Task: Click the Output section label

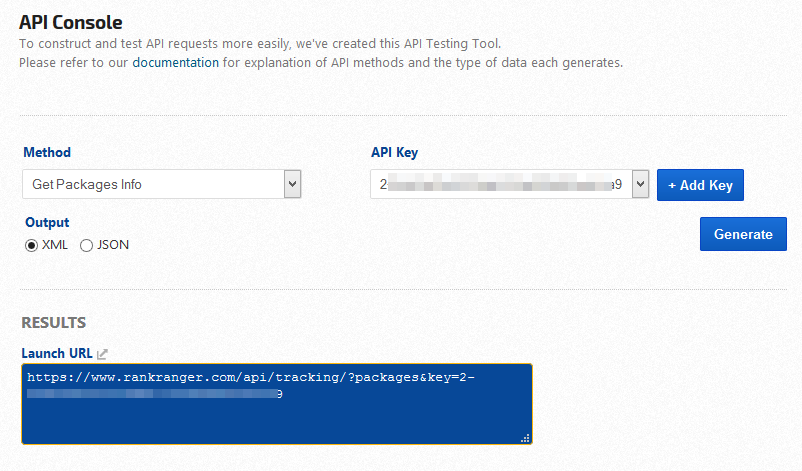Action: click(46, 223)
